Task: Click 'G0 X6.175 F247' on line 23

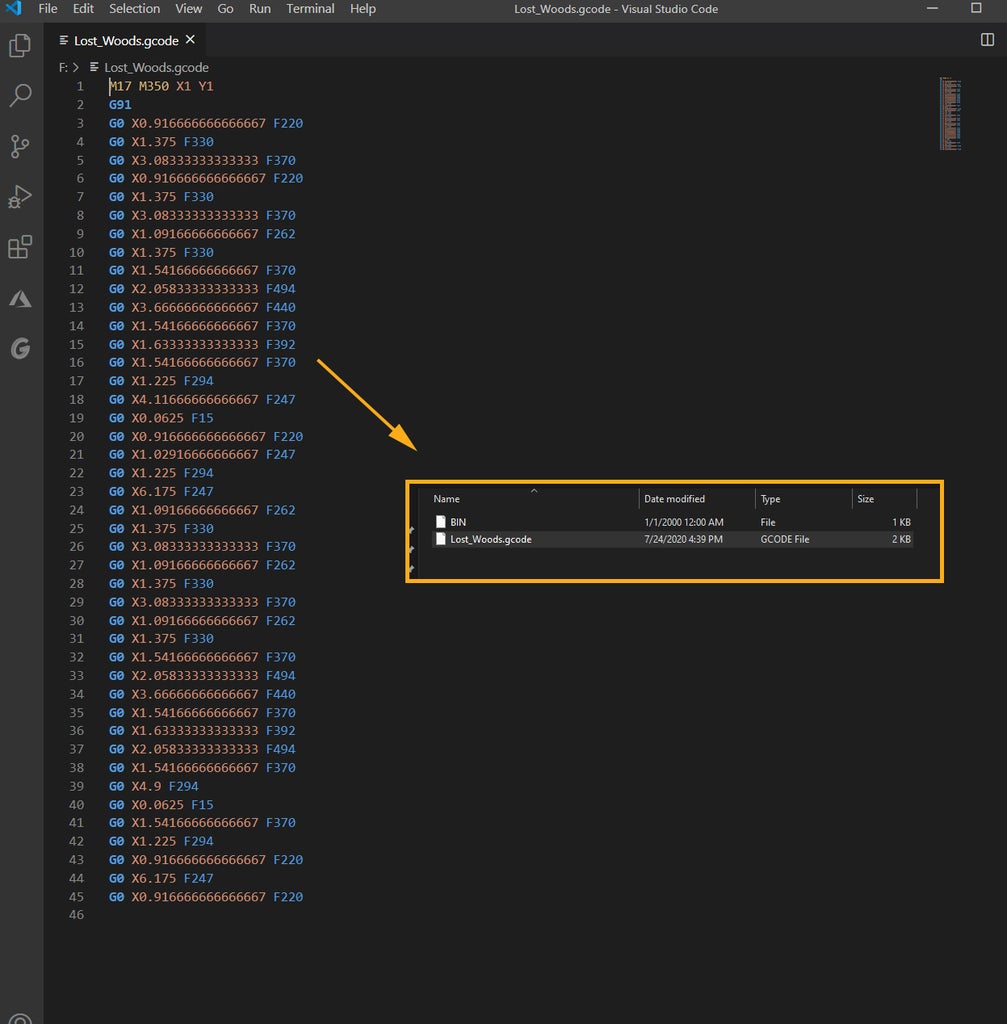Action: point(161,491)
